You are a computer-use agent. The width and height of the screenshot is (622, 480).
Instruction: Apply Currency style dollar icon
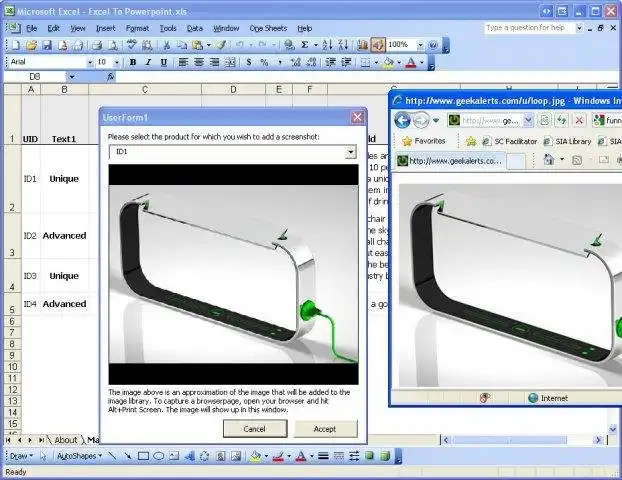[249, 62]
